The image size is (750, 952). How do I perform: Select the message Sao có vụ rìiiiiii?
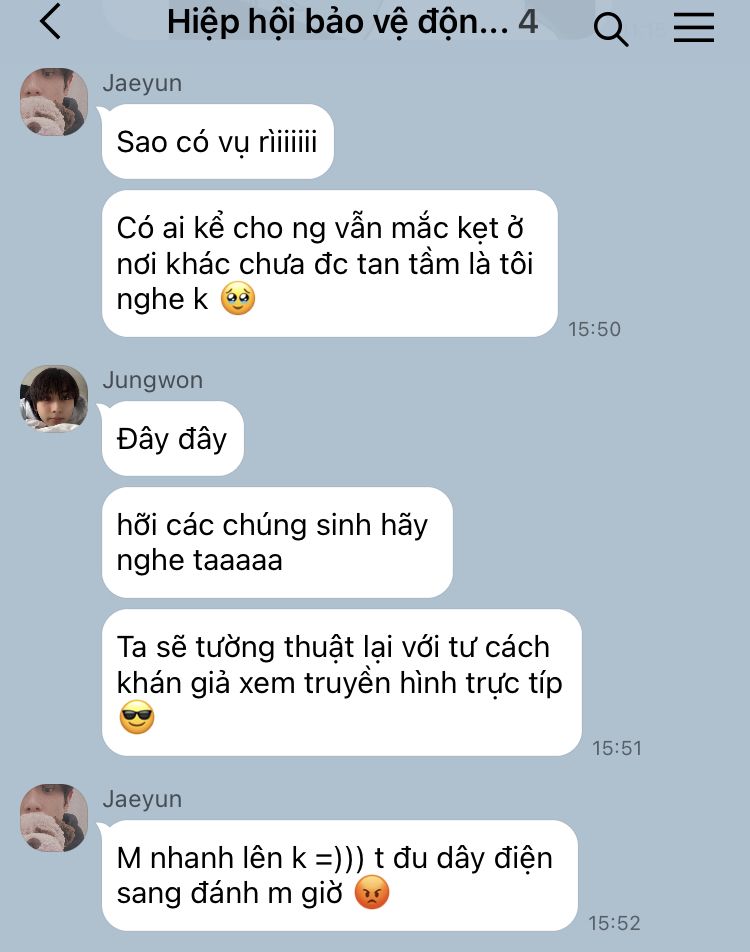(x=217, y=141)
